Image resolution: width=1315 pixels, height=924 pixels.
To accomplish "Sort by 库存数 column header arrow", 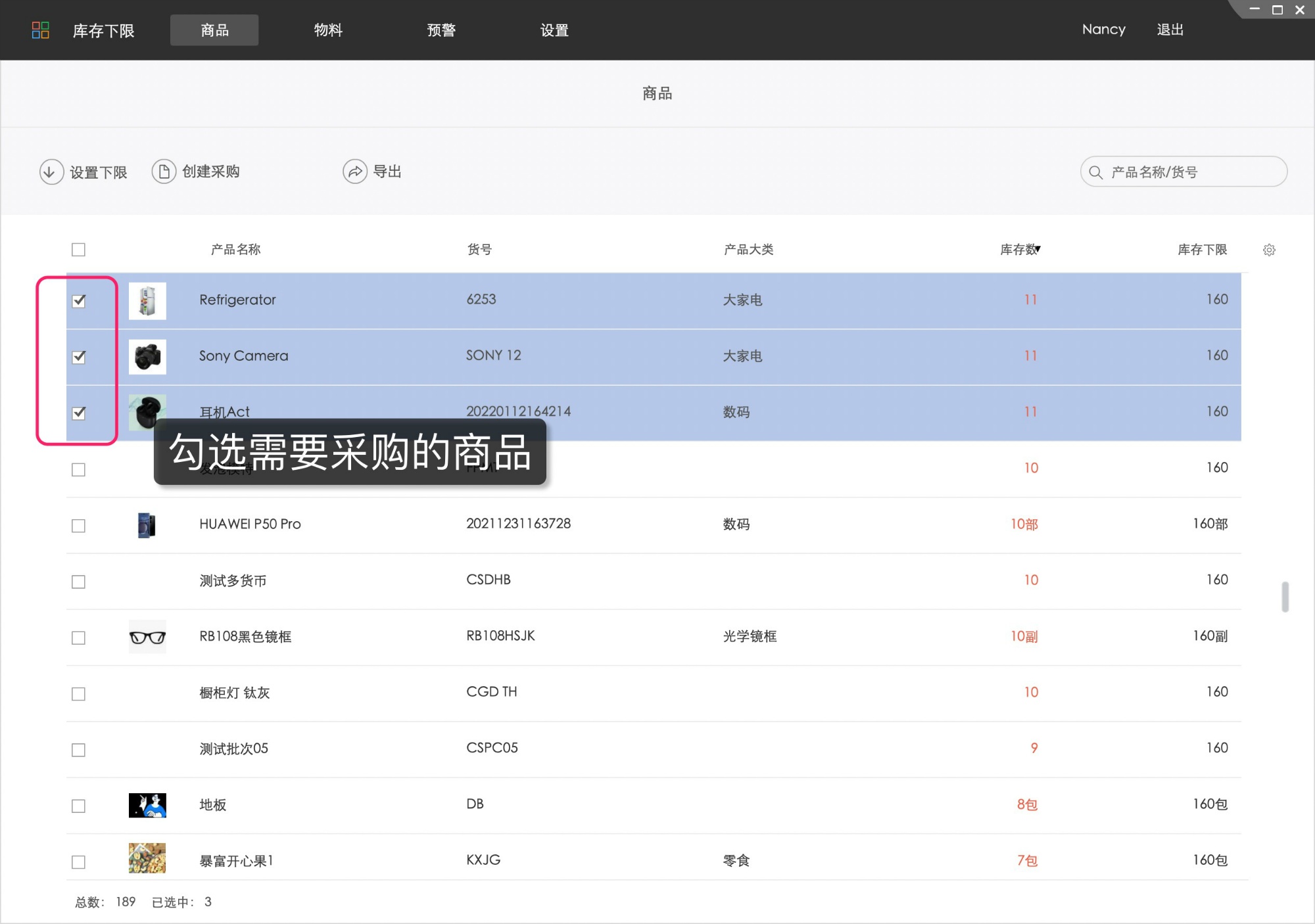I will (1038, 249).
